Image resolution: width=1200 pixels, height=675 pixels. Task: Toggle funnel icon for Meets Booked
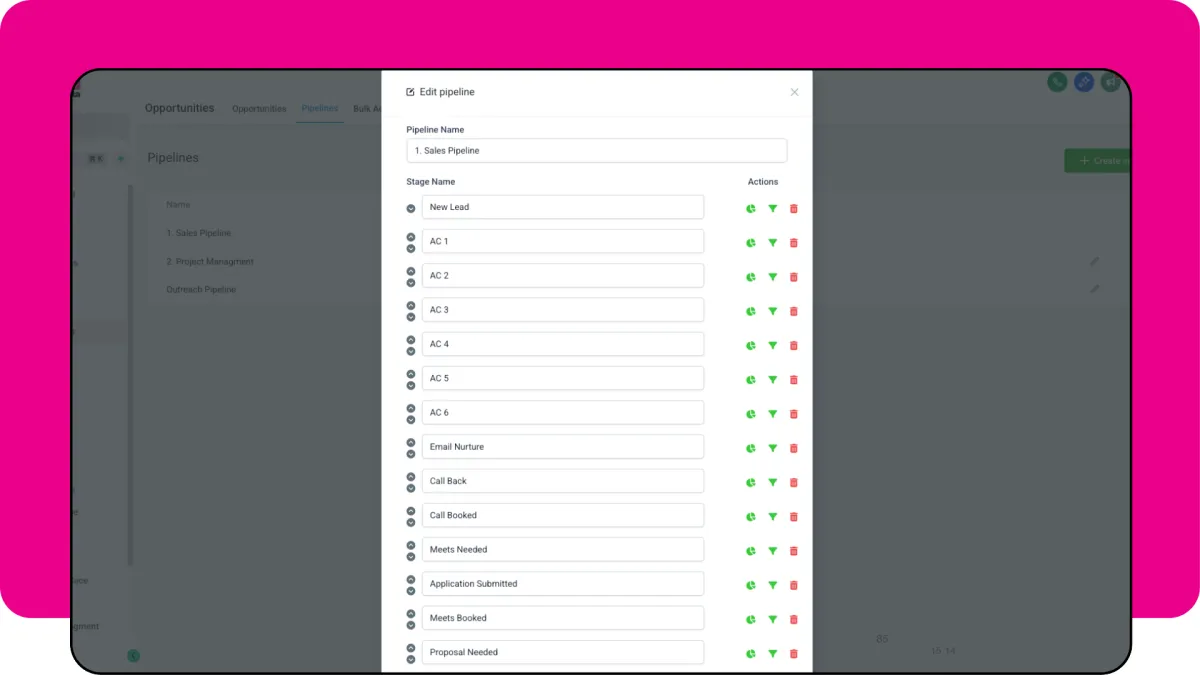click(x=772, y=619)
